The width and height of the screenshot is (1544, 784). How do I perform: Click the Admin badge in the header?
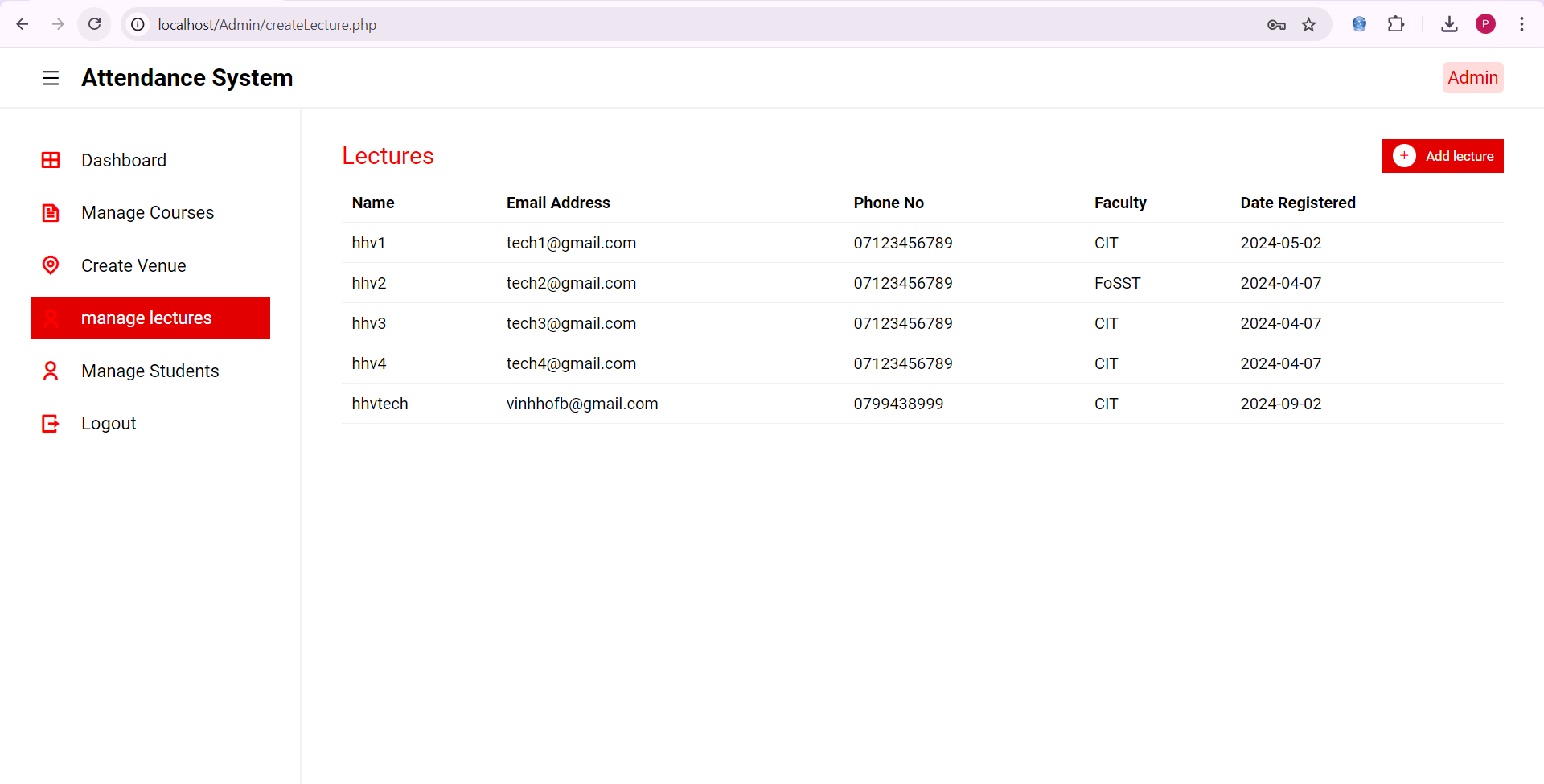point(1472,78)
